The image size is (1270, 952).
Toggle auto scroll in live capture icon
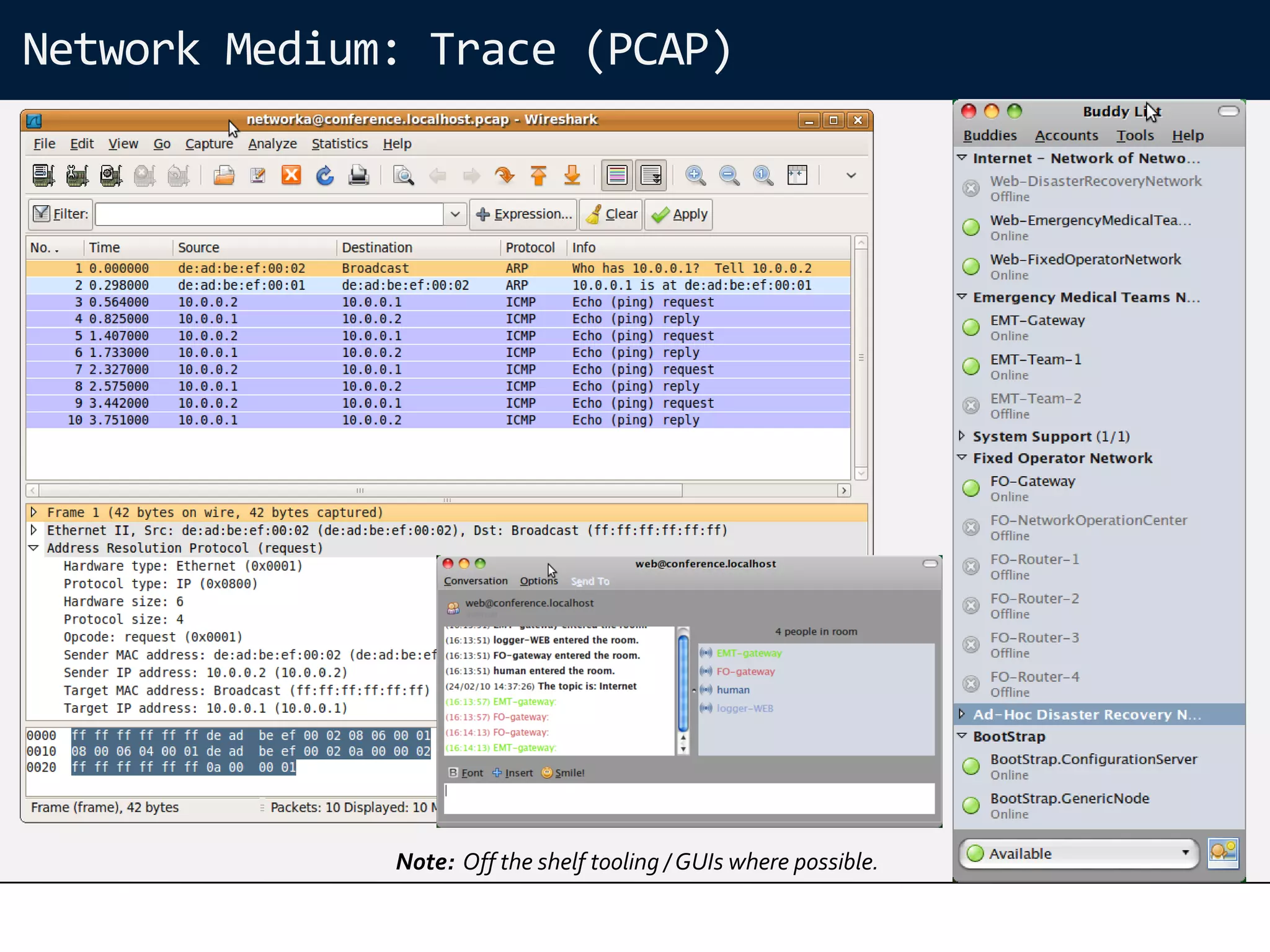[651, 175]
